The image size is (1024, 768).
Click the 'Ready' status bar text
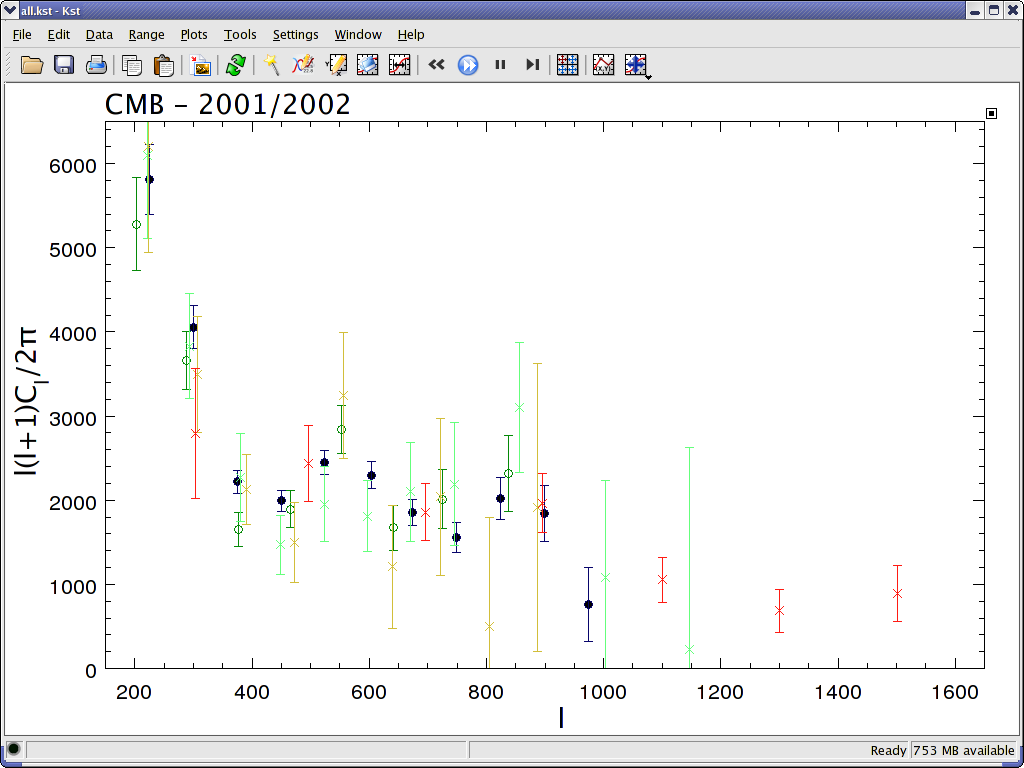pos(888,750)
